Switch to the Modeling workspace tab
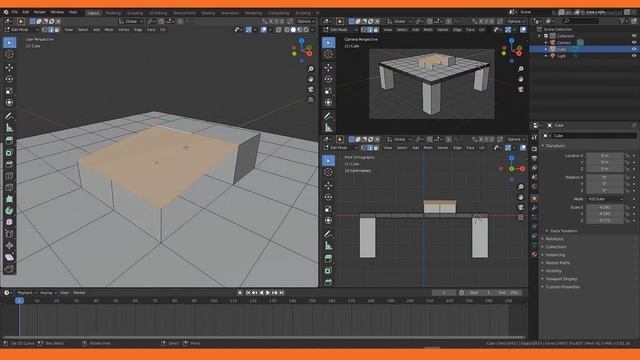640x360 pixels. (113, 13)
